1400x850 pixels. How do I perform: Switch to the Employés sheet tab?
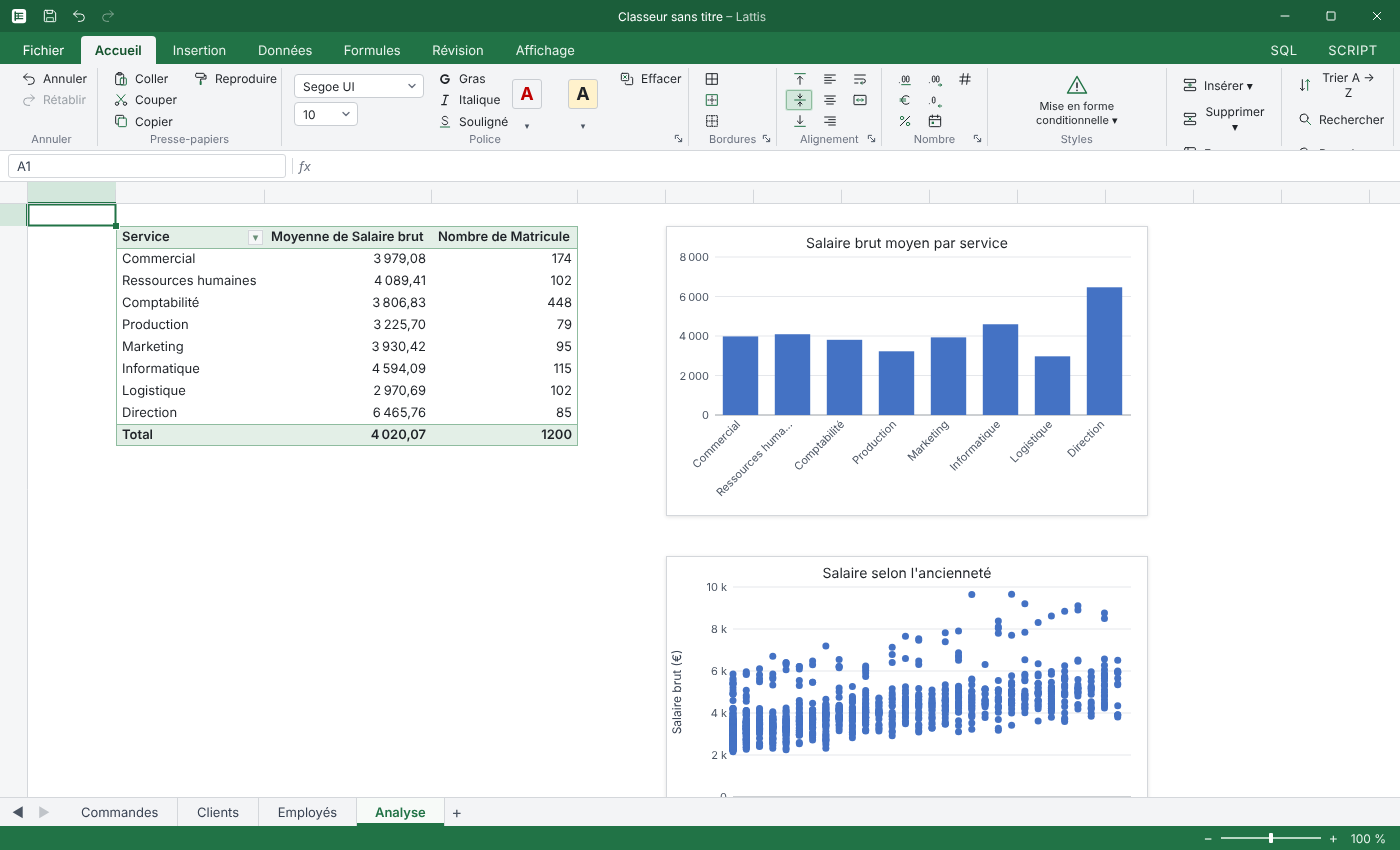click(307, 812)
